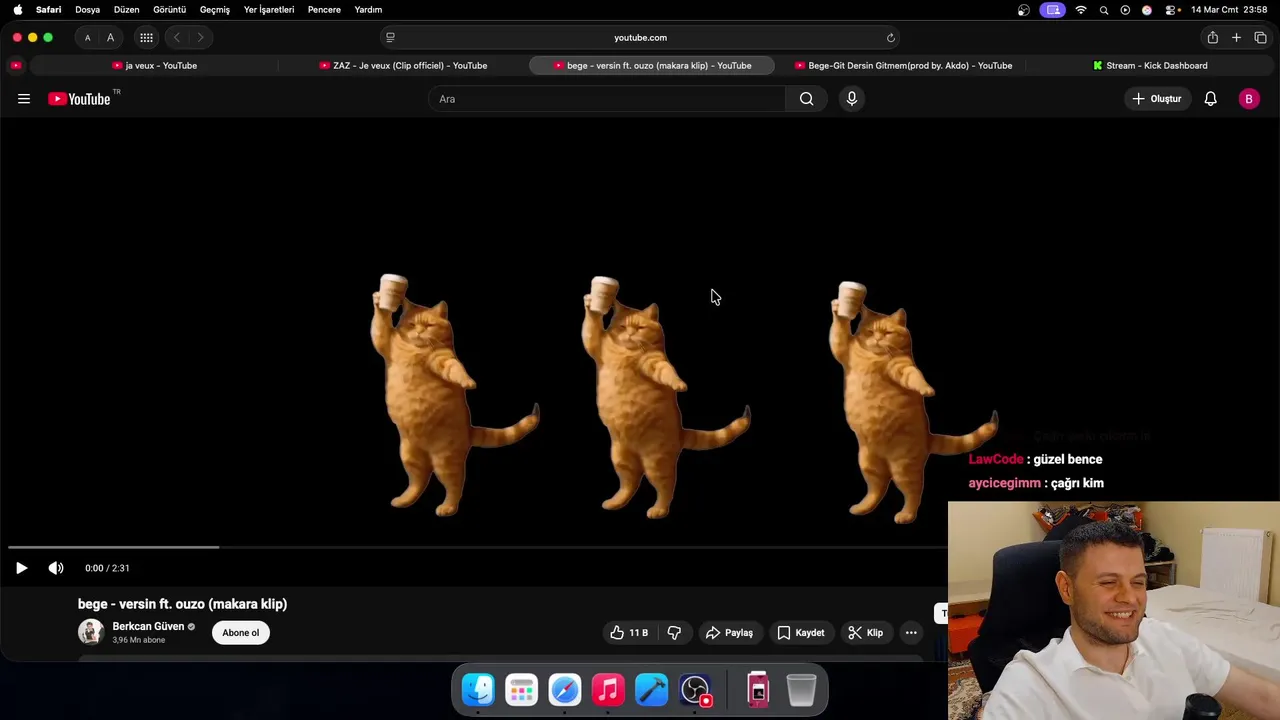Viewport: 1280px width, 720px height.
Task: Open Spotlight search in menu bar
Action: 1104,10
